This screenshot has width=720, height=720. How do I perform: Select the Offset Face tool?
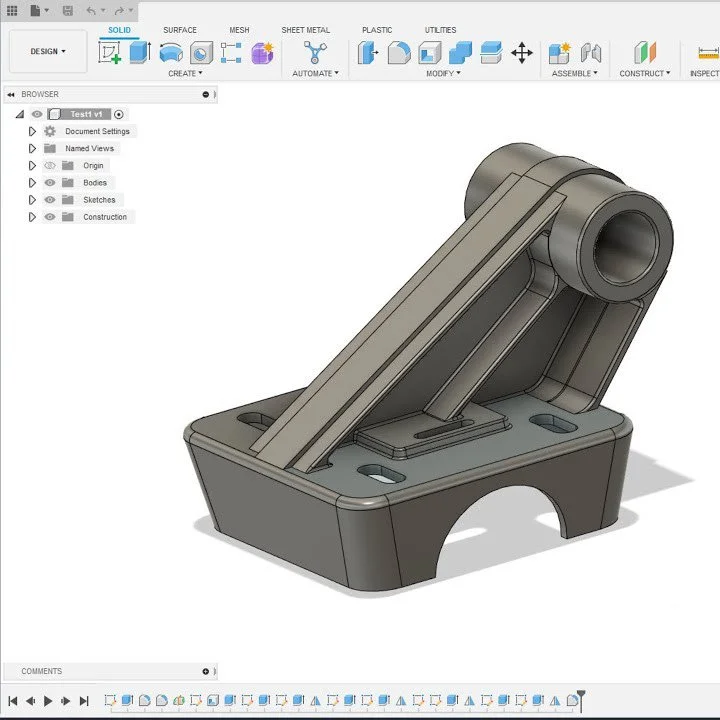pos(491,52)
